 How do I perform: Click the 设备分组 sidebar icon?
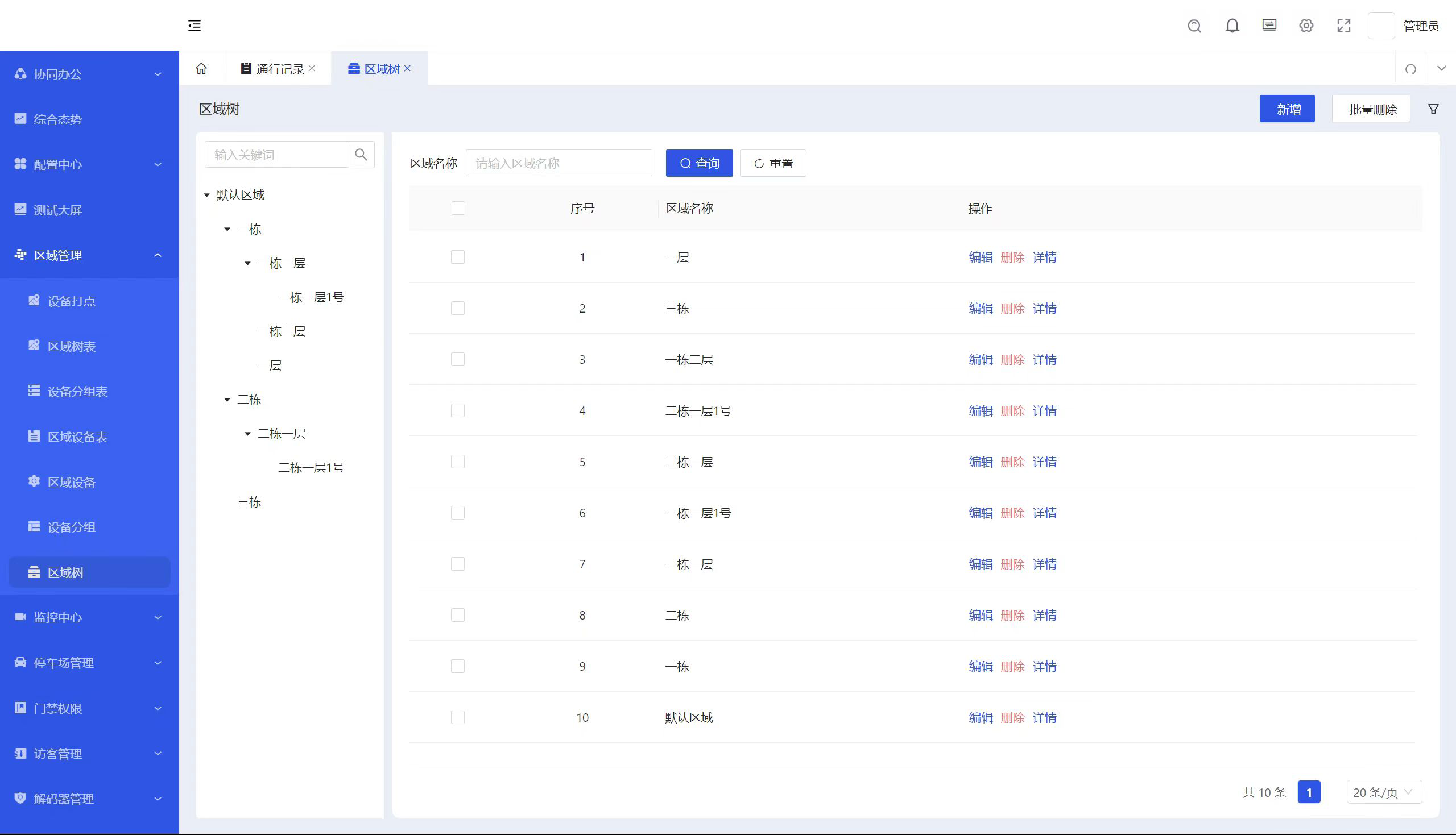point(34,527)
